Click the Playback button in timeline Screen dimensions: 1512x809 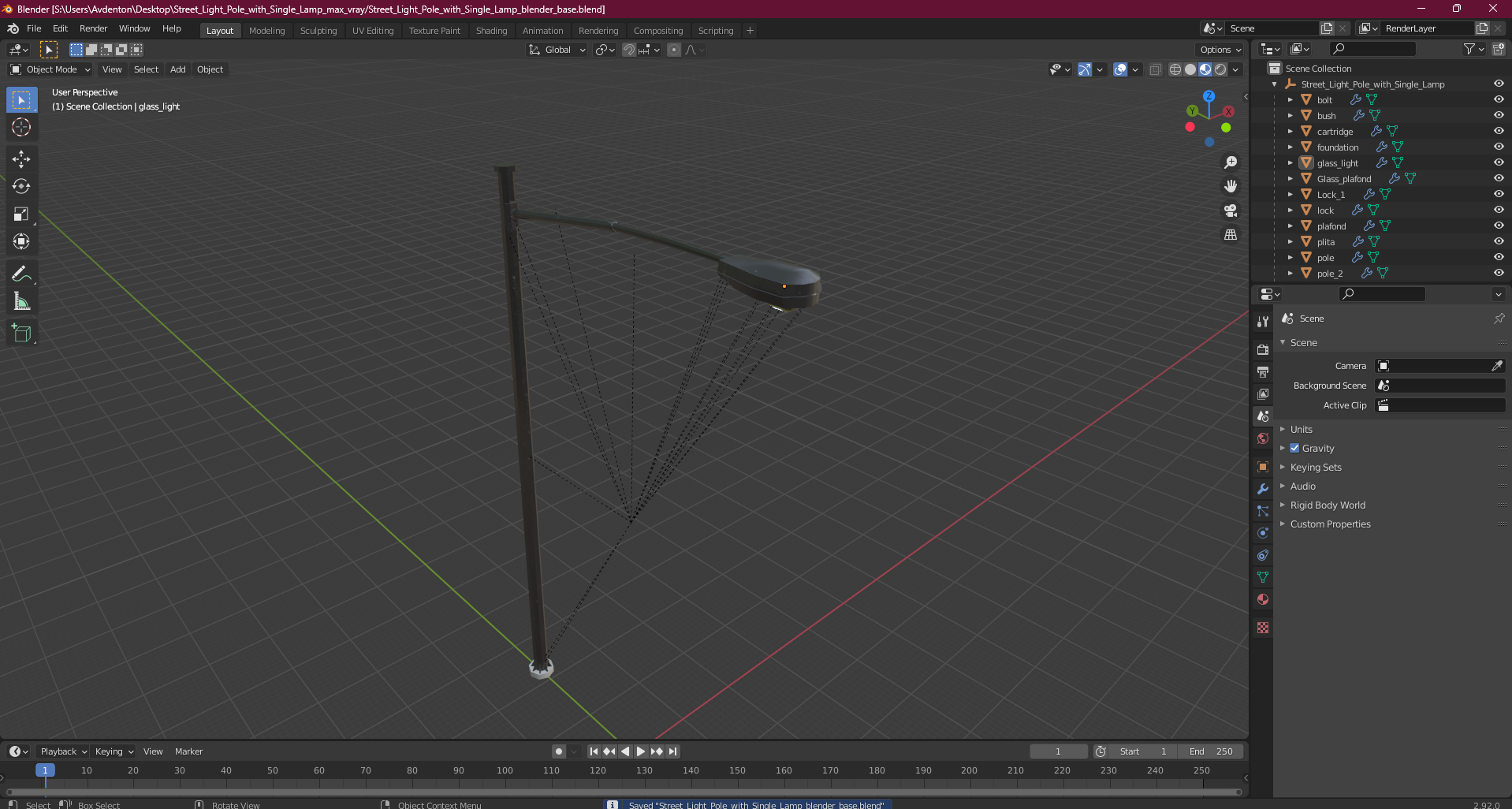click(63, 751)
